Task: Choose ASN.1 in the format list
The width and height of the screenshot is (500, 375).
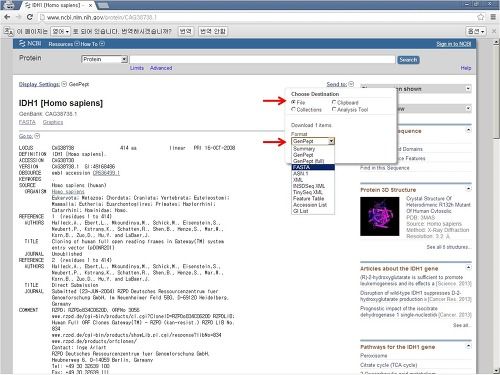Action: point(313,174)
